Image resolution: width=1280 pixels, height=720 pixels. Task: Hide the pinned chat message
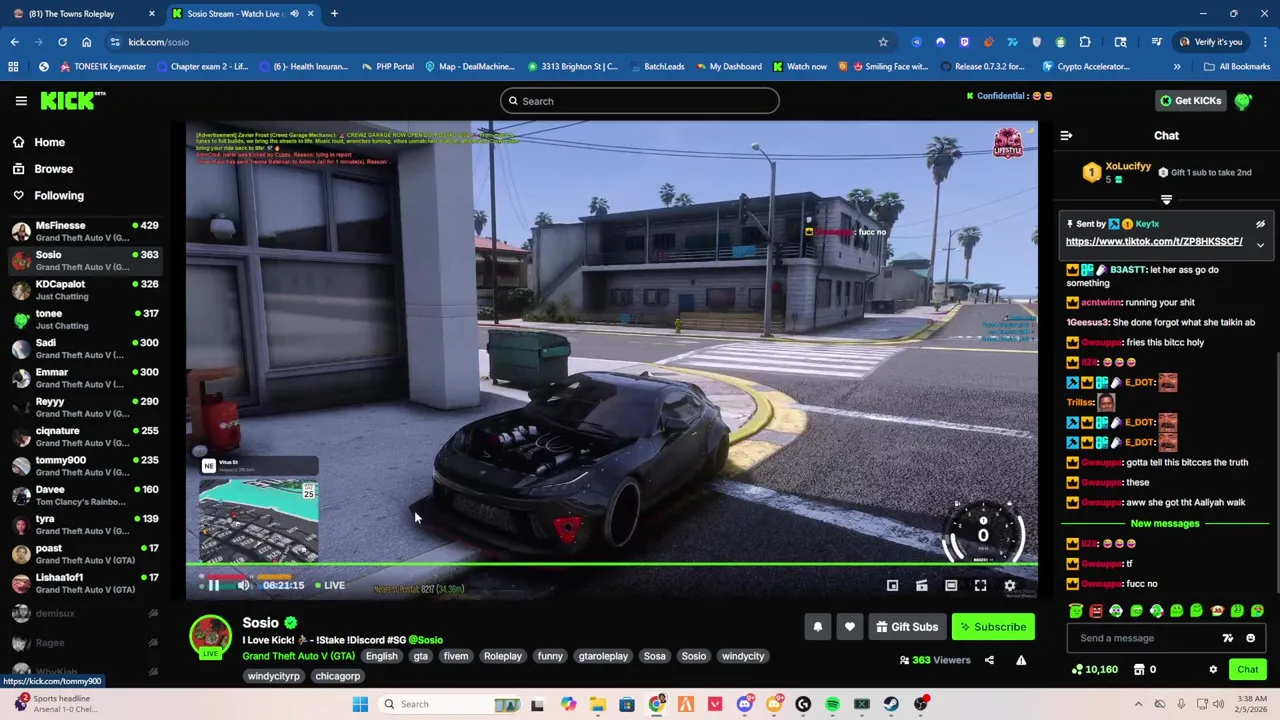pos(1260,224)
